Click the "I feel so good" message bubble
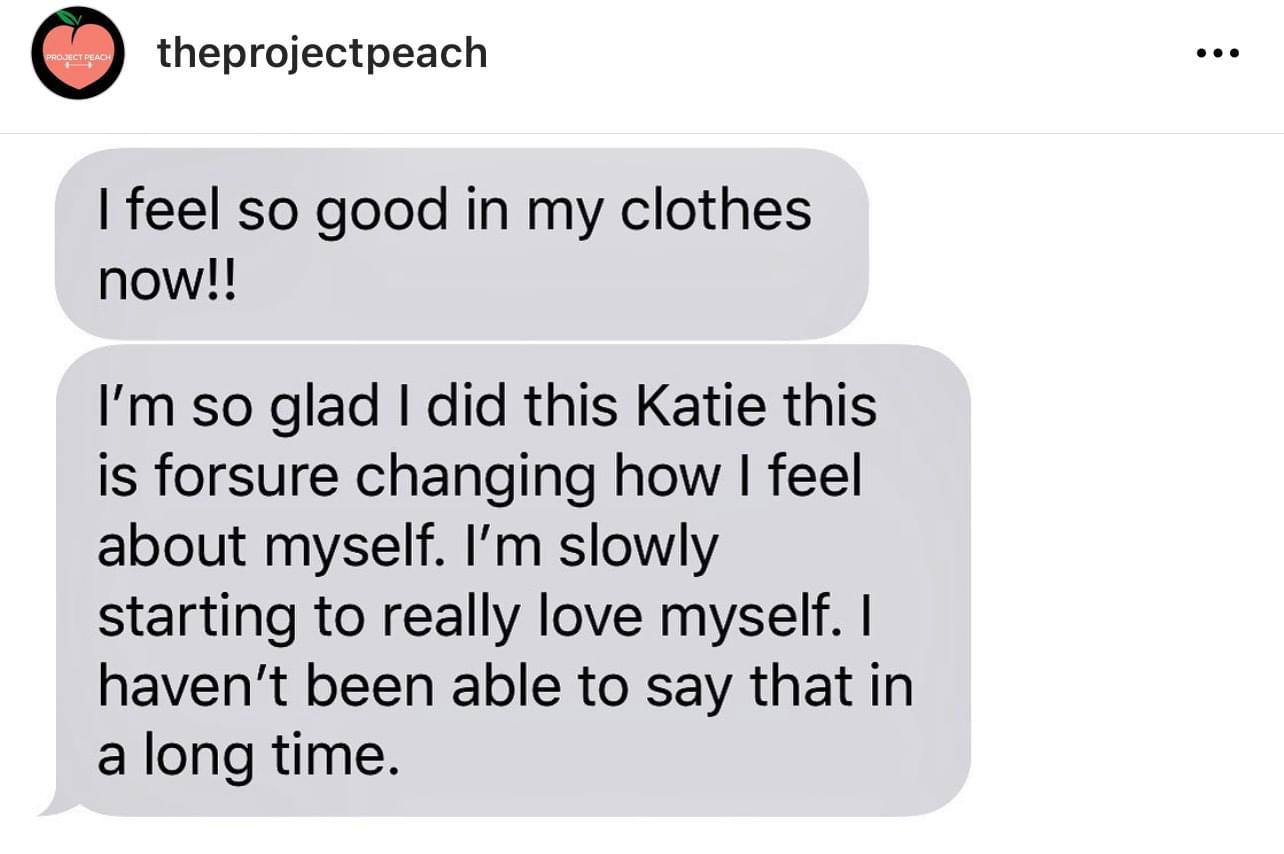The image size is (1284, 854). pyautogui.click(x=460, y=243)
